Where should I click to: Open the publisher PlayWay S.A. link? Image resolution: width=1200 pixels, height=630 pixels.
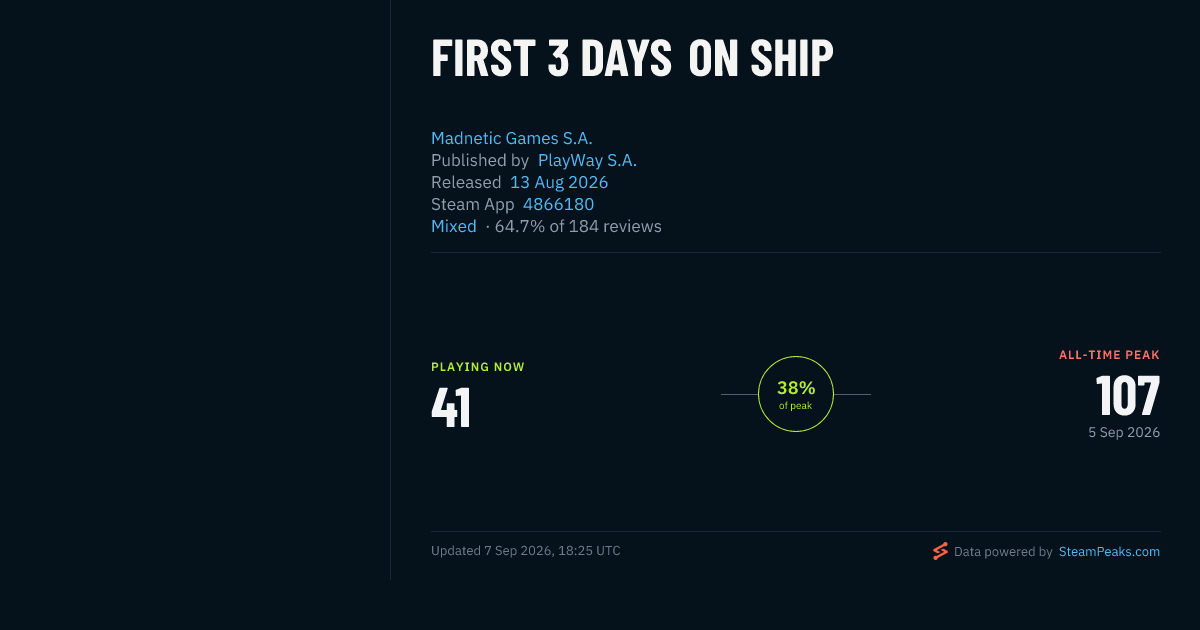coord(587,160)
